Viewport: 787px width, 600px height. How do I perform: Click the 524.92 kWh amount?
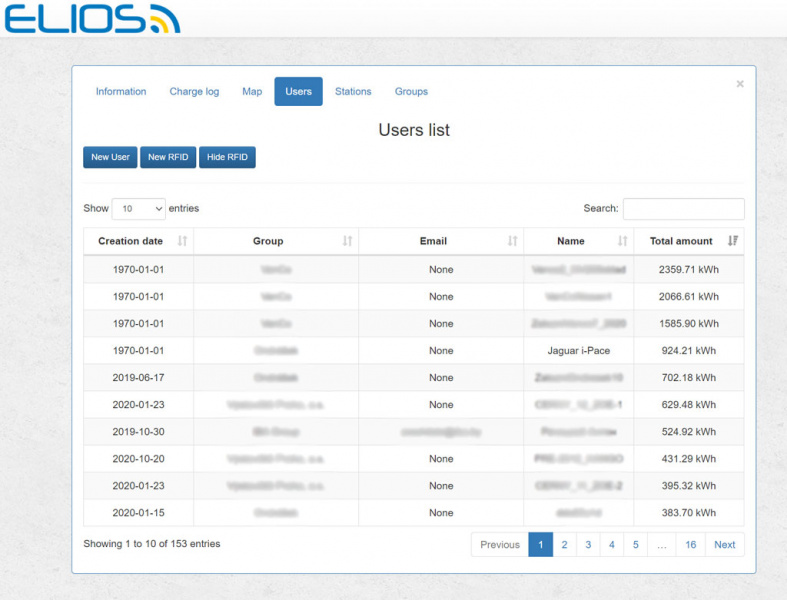(x=689, y=432)
